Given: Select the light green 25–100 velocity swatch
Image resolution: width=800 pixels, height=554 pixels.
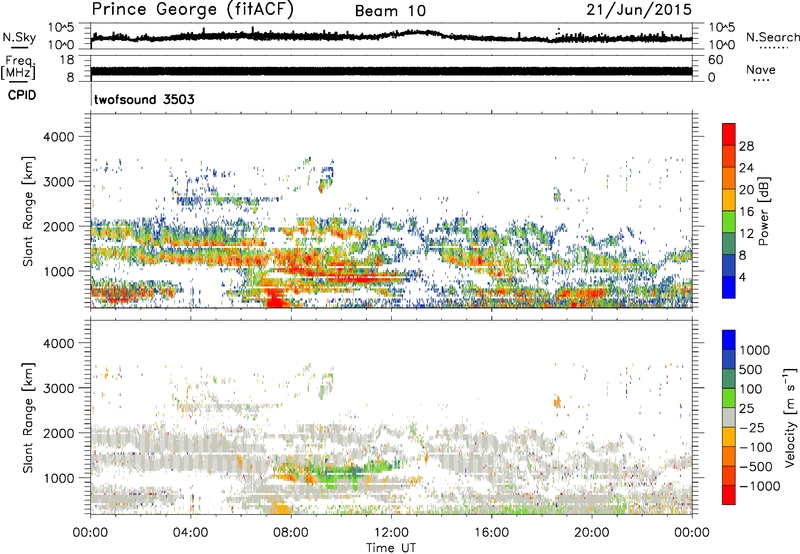Looking at the screenshot, I should [x=729, y=398].
